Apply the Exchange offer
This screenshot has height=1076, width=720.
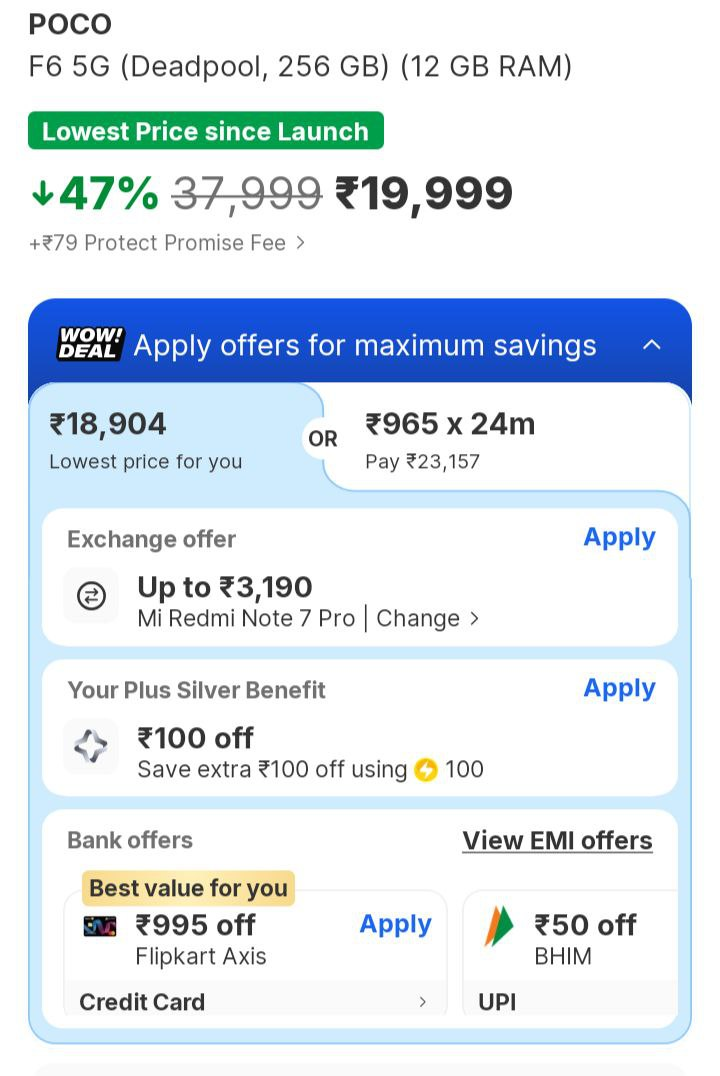[x=619, y=537]
